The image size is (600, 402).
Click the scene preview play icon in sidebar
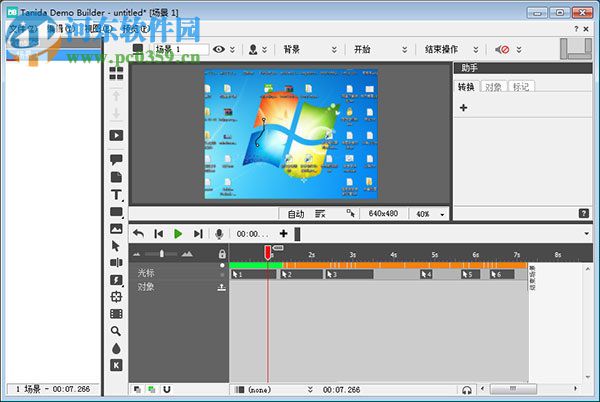click(x=116, y=135)
